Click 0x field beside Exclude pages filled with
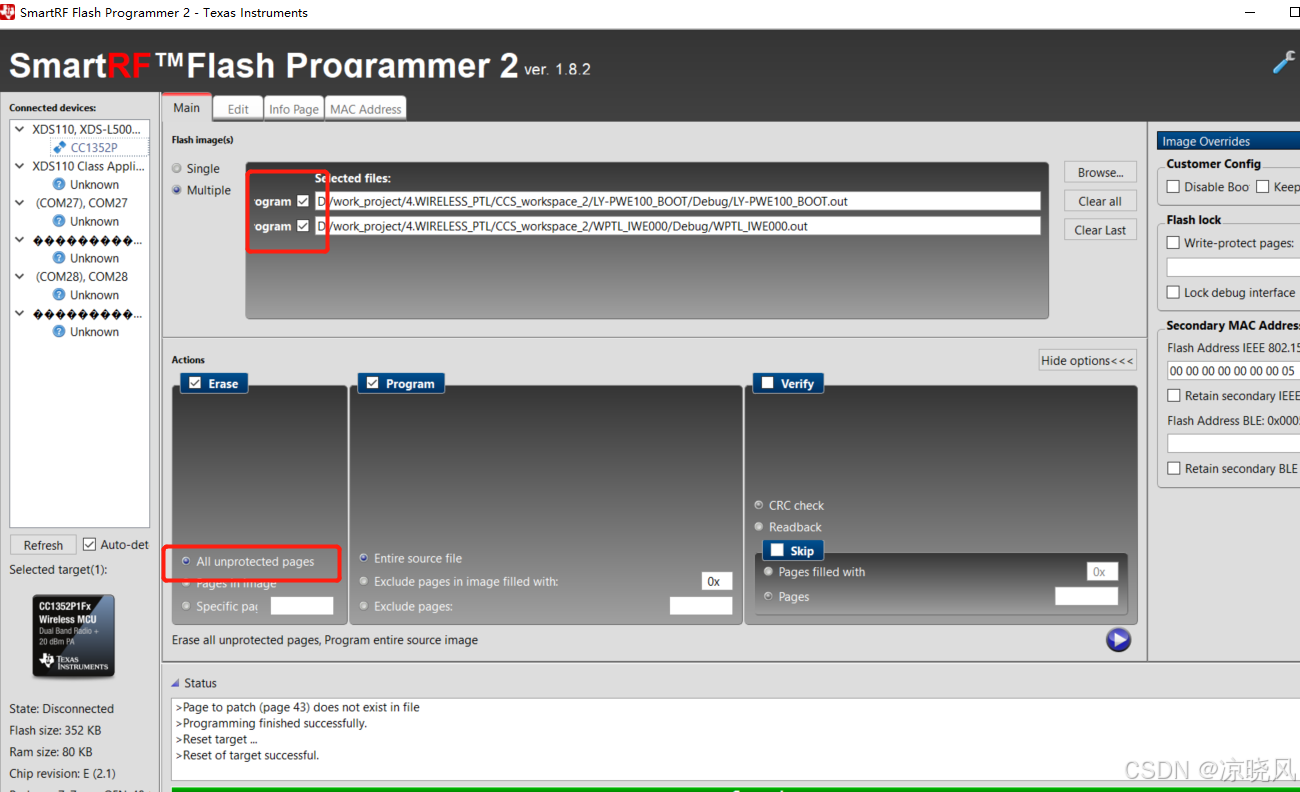The image size is (1300, 792). [x=717, y=581]
